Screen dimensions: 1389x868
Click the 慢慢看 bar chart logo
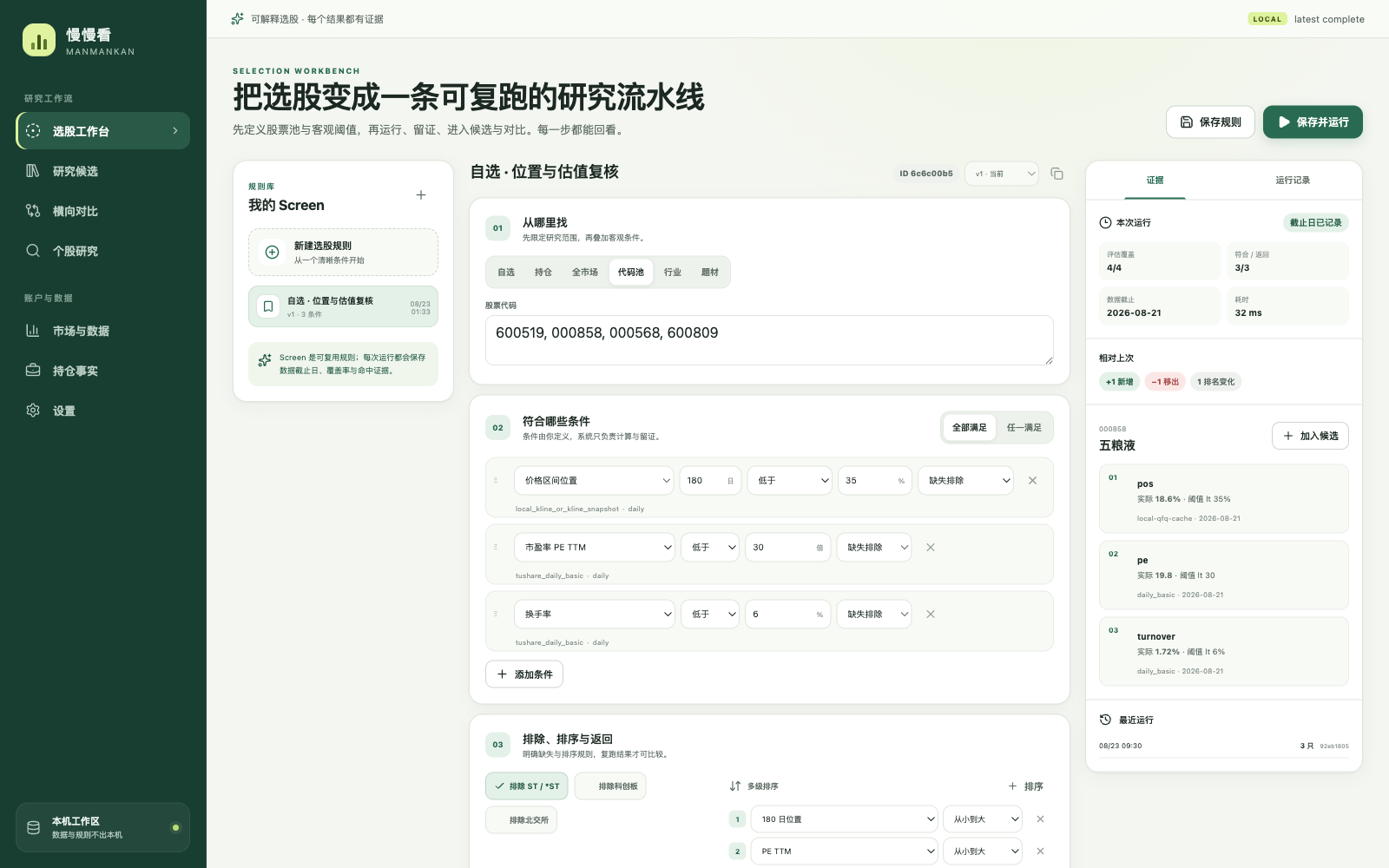pos(39,40)
